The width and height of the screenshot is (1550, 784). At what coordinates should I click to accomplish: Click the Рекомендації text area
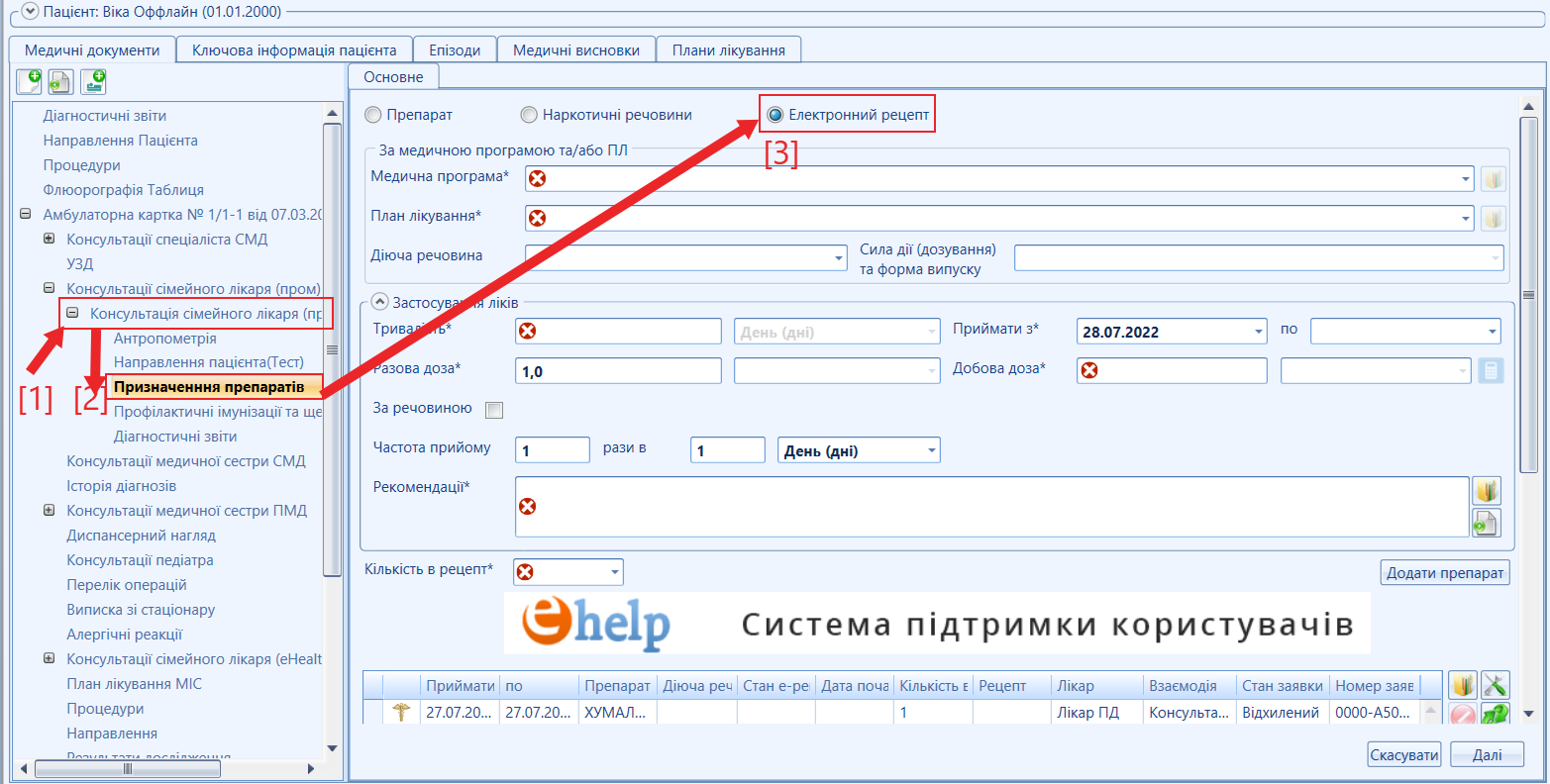991,507
